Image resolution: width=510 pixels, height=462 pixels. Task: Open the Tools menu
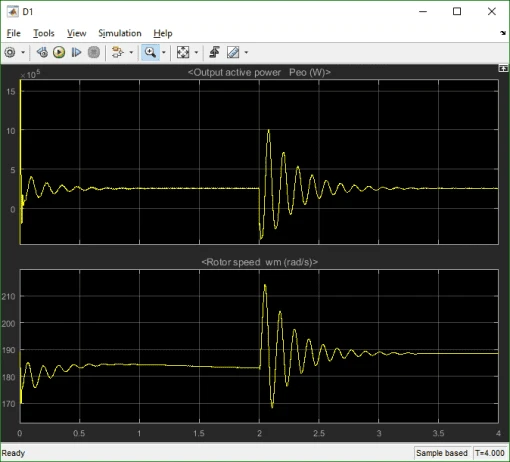coord(44,33)
